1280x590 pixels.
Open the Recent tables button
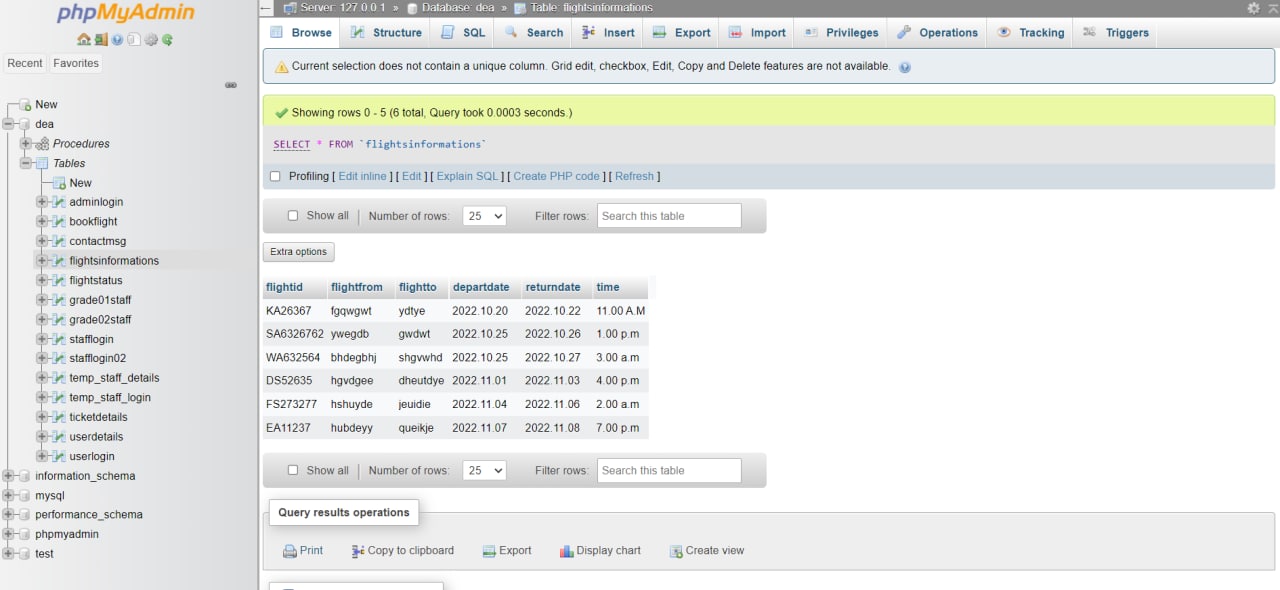pos(25,63)
